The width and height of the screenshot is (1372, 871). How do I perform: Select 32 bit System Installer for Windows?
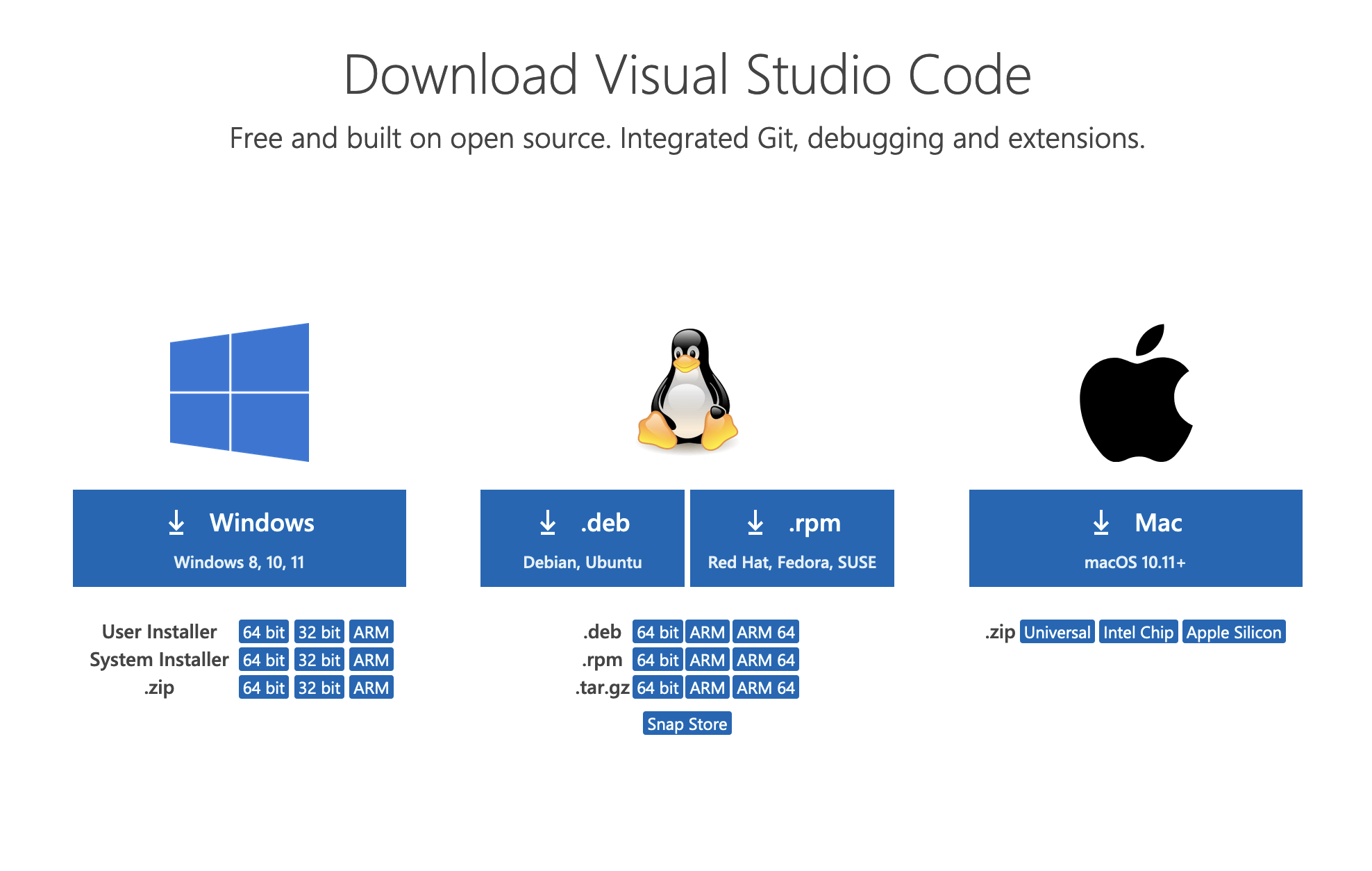click(x=319, y=659)
